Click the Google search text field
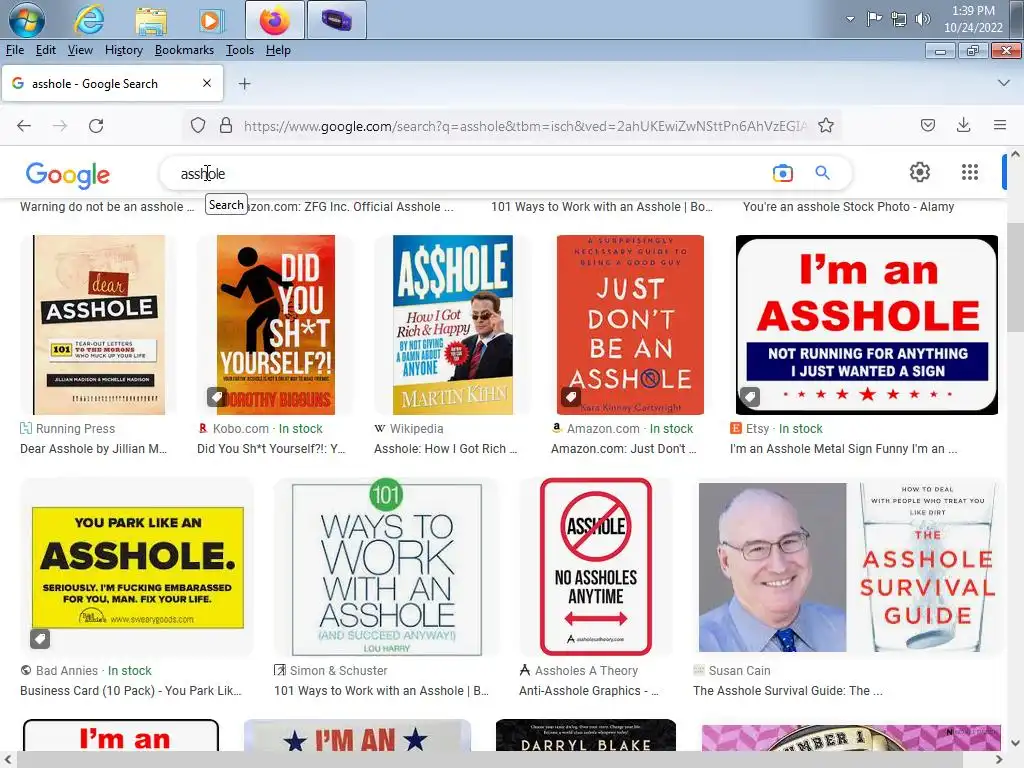Screen dimensions: 1024x768 pos(470,173)
